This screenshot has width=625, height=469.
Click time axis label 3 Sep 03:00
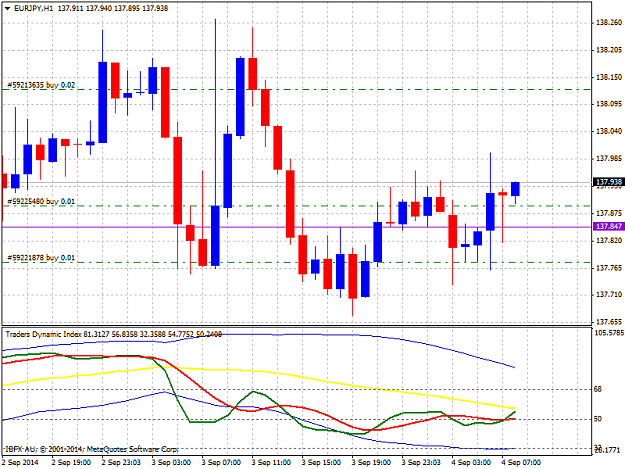click(171, 463)
